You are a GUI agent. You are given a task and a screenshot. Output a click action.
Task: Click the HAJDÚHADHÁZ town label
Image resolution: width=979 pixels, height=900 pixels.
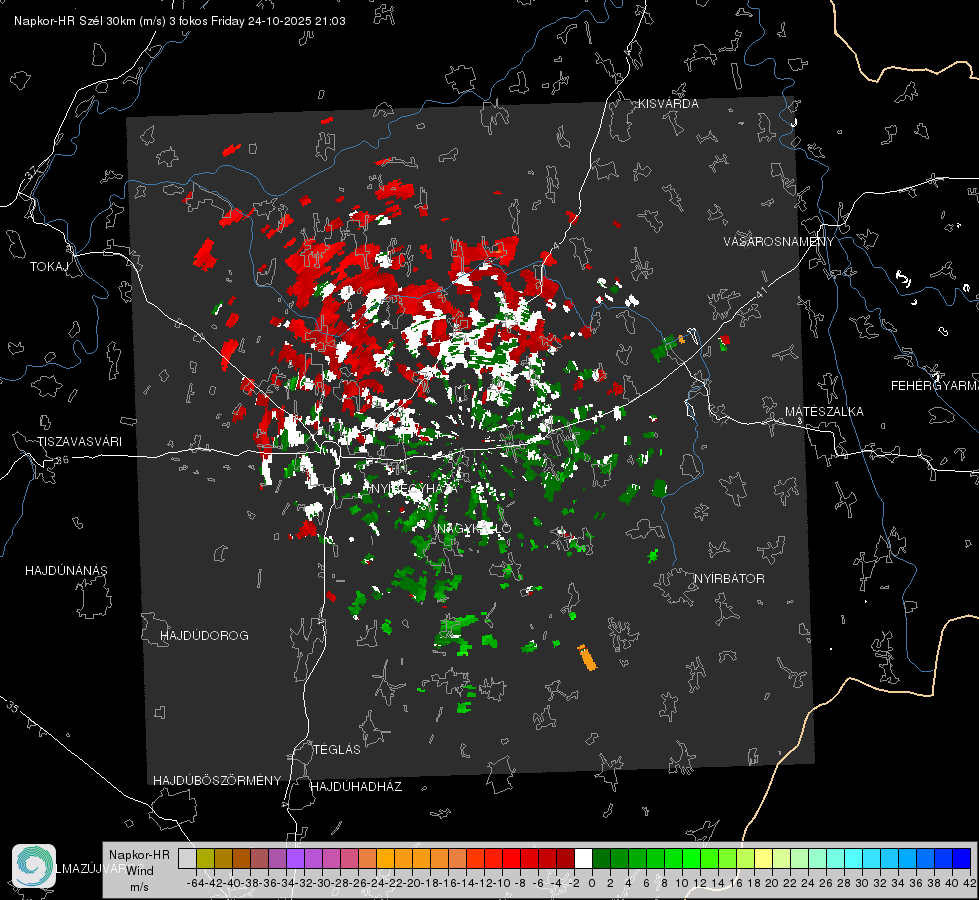(356, 787)
